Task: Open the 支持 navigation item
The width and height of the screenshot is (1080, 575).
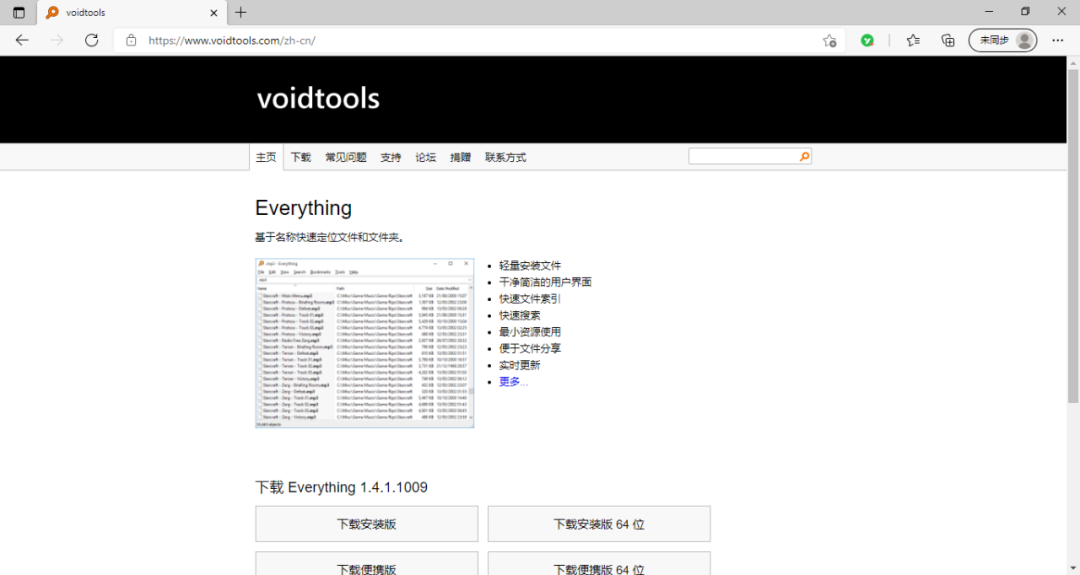Action: (x=391, y=157)
